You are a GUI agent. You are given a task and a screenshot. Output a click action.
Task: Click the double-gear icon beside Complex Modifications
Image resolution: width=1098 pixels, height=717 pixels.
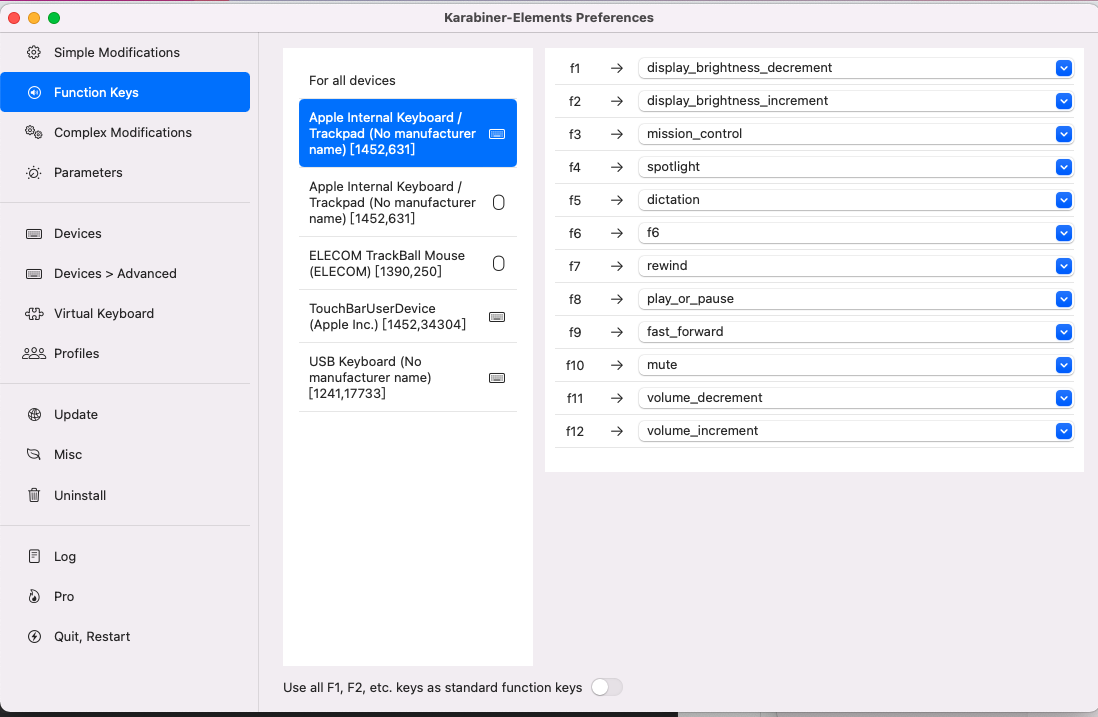34,132
